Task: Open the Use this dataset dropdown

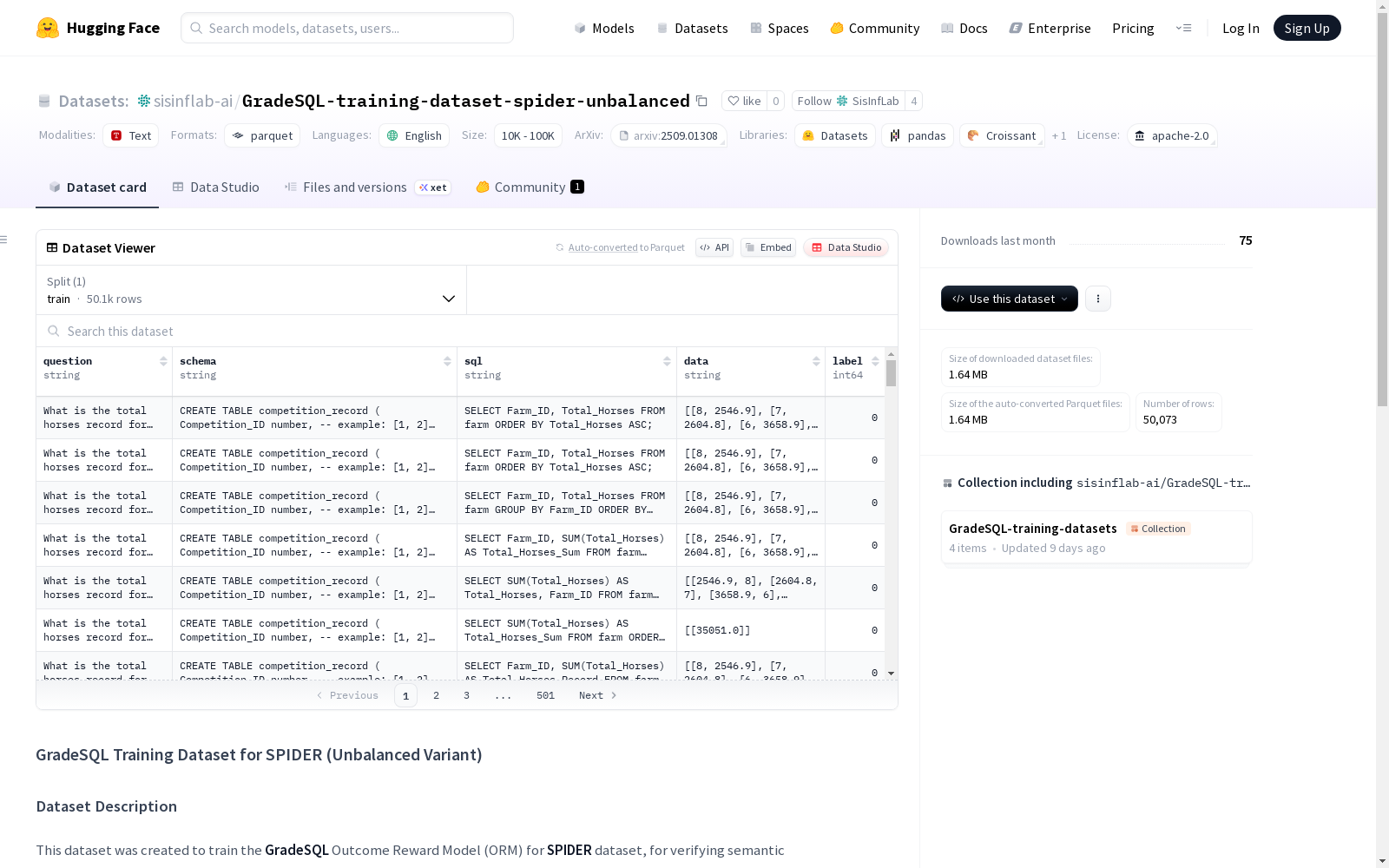Action: pyautogui.click(x=1010, y=299)
